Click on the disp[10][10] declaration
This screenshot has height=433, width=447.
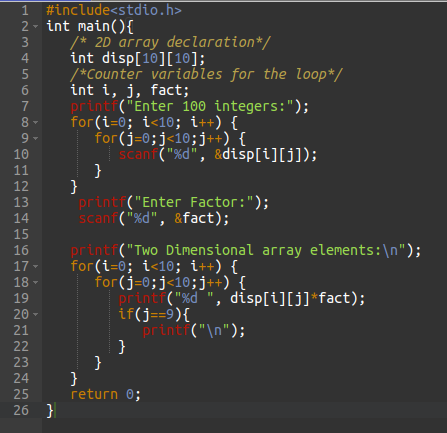point(153,58)
